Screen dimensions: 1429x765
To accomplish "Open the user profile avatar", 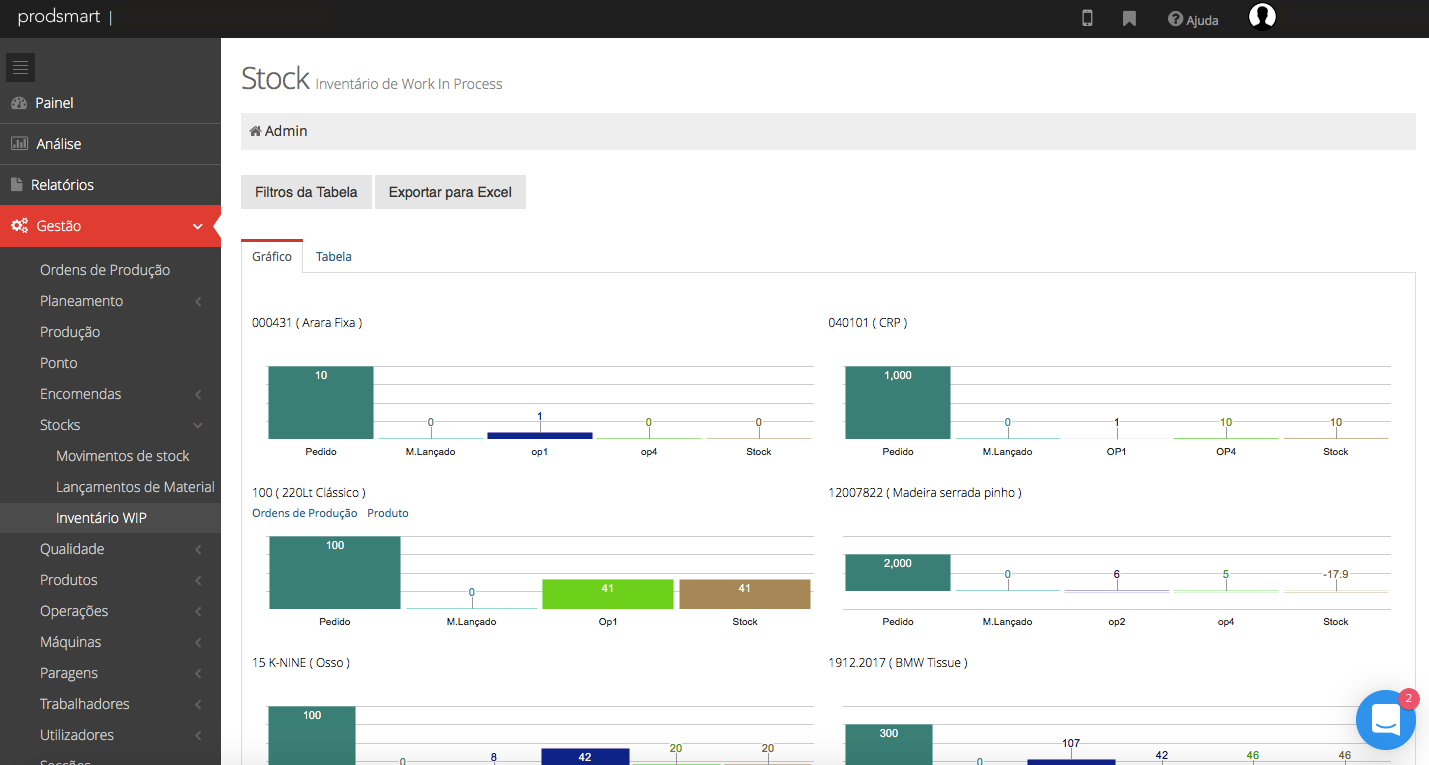I will pos(1263,17).
